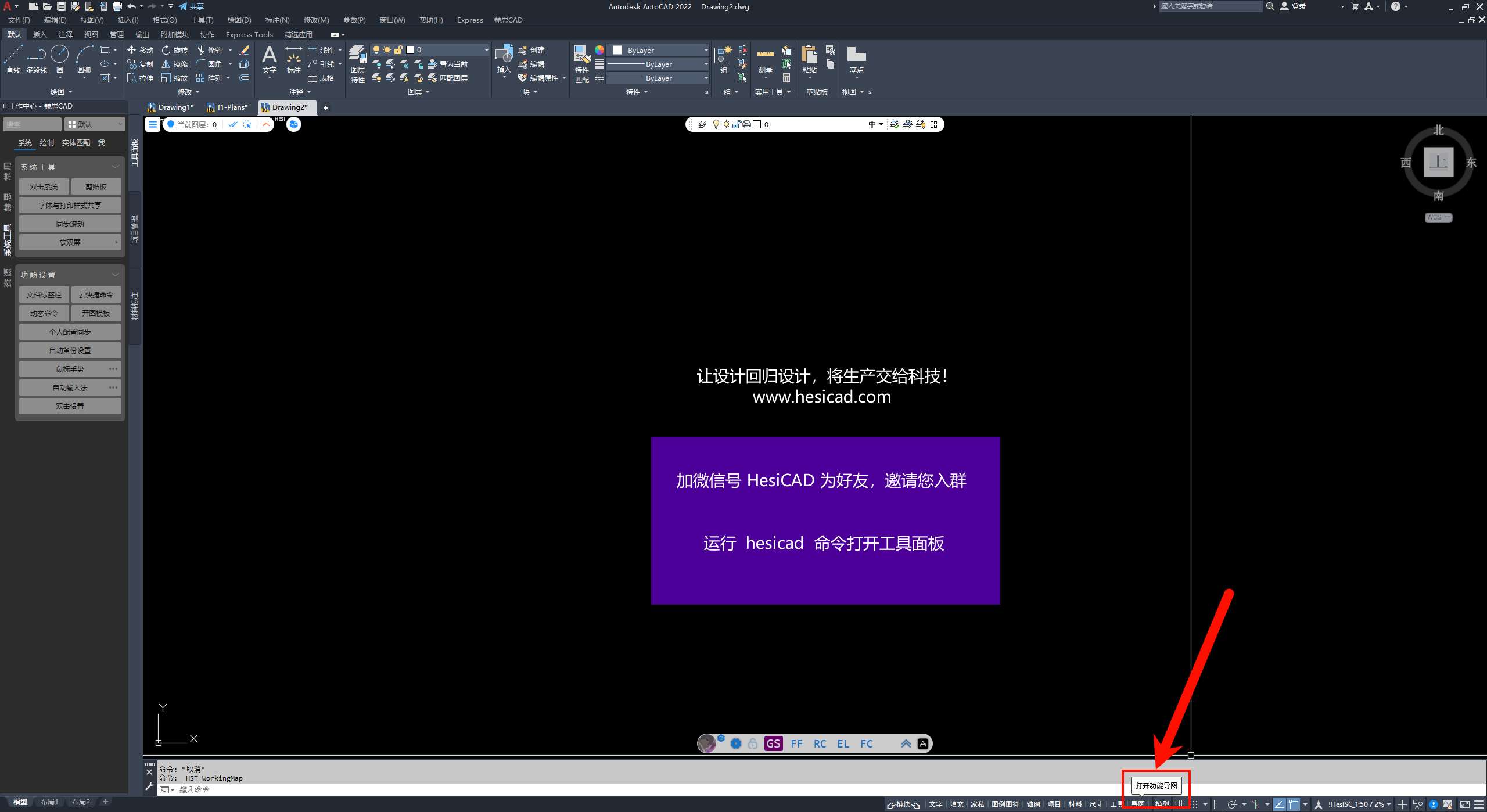Screen dimensions: 1487x812
Task: Click the Stretch (拉伸) tool
Action: pos(141,78)
